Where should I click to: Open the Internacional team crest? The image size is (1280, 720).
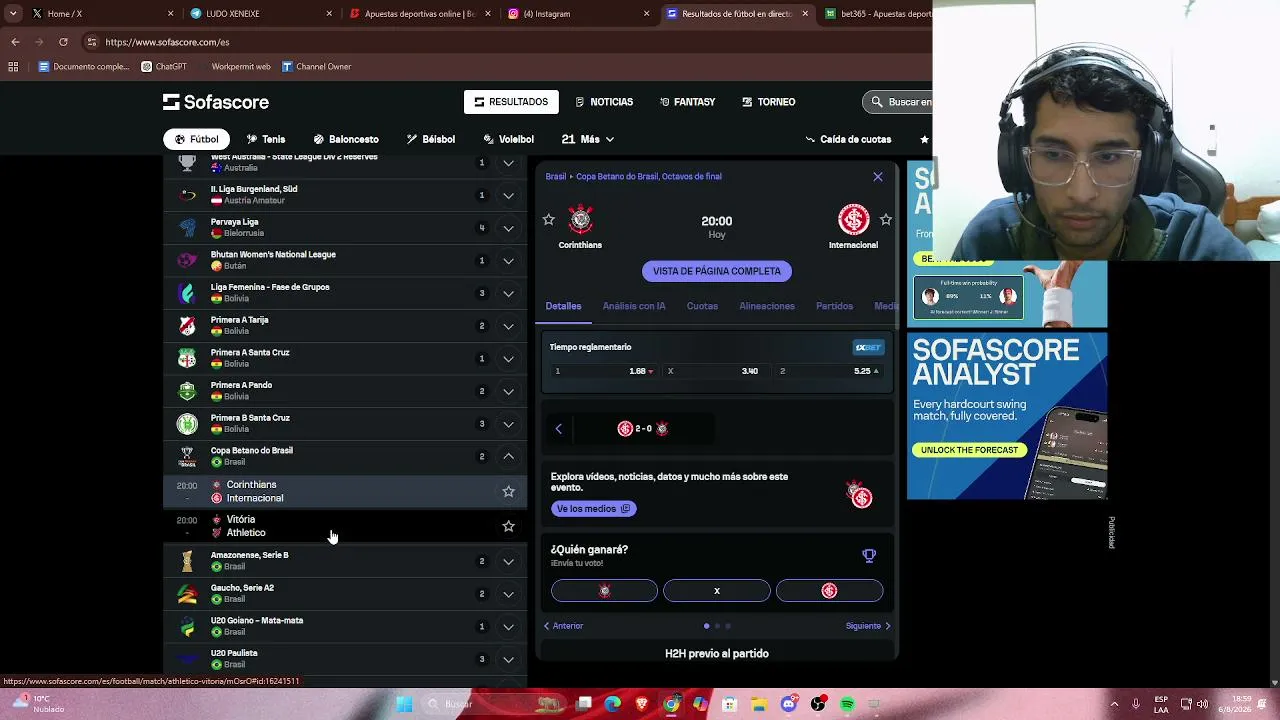point(853,219)
